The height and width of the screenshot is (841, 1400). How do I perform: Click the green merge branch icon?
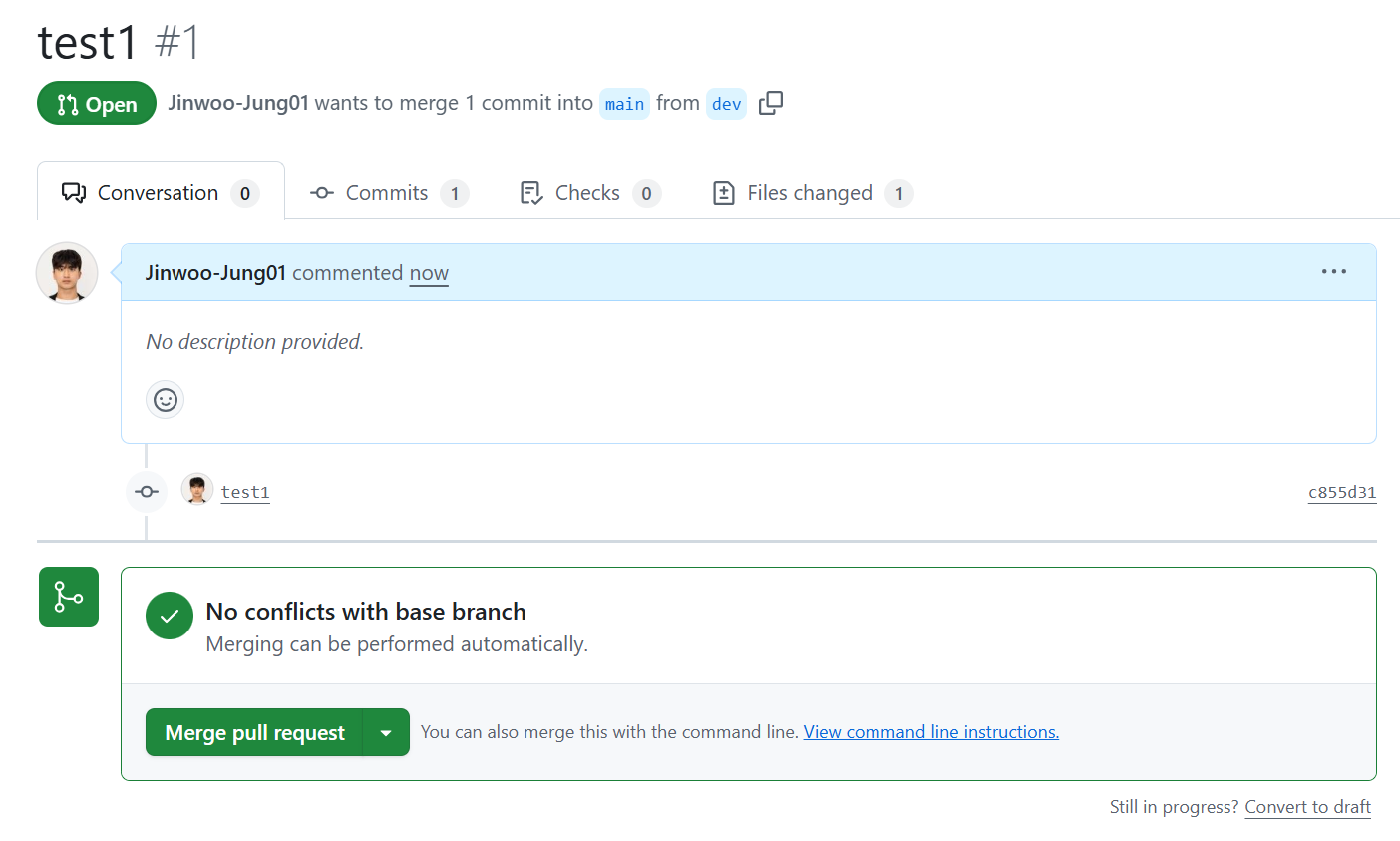[69, 597]
